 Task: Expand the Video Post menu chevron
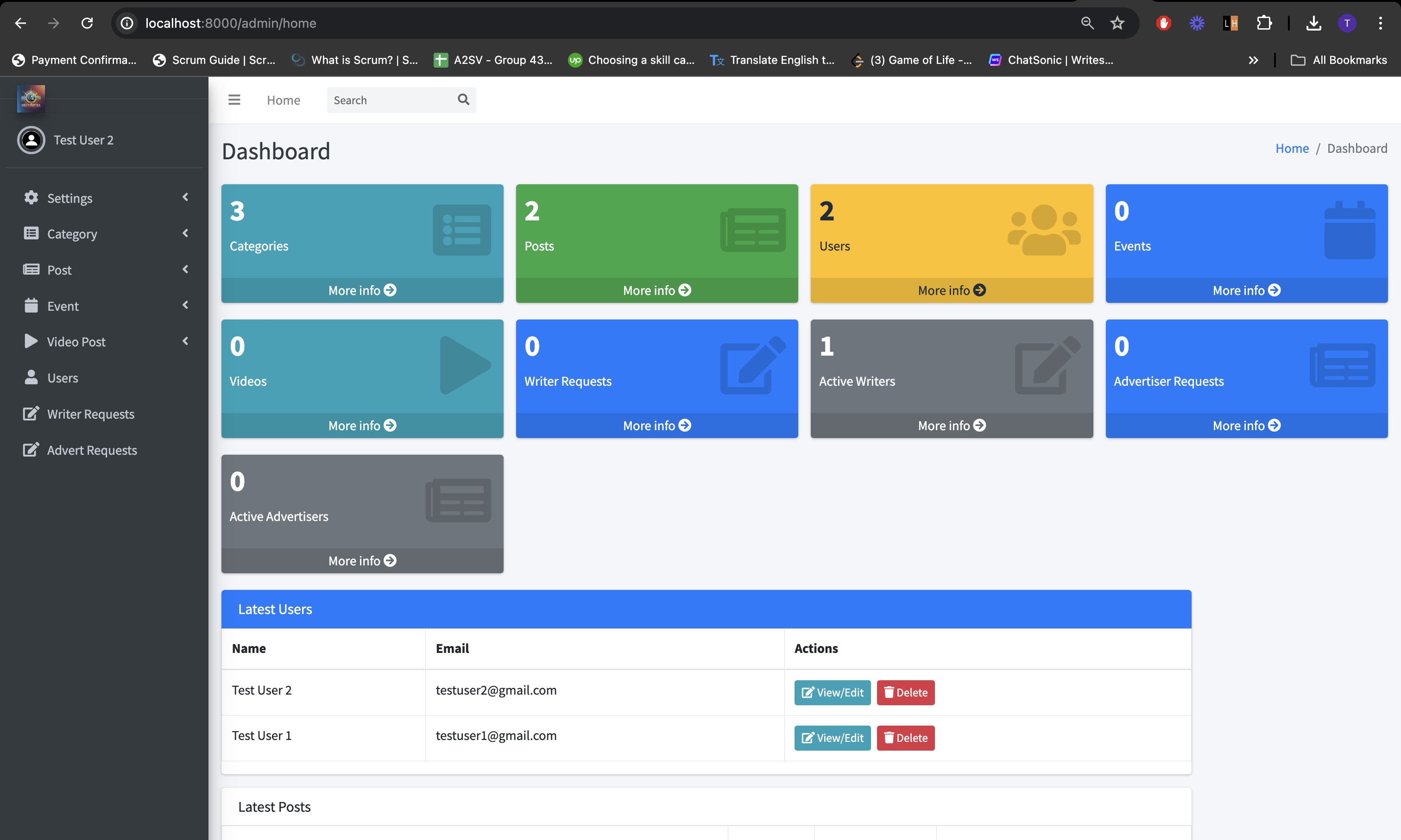185,341
